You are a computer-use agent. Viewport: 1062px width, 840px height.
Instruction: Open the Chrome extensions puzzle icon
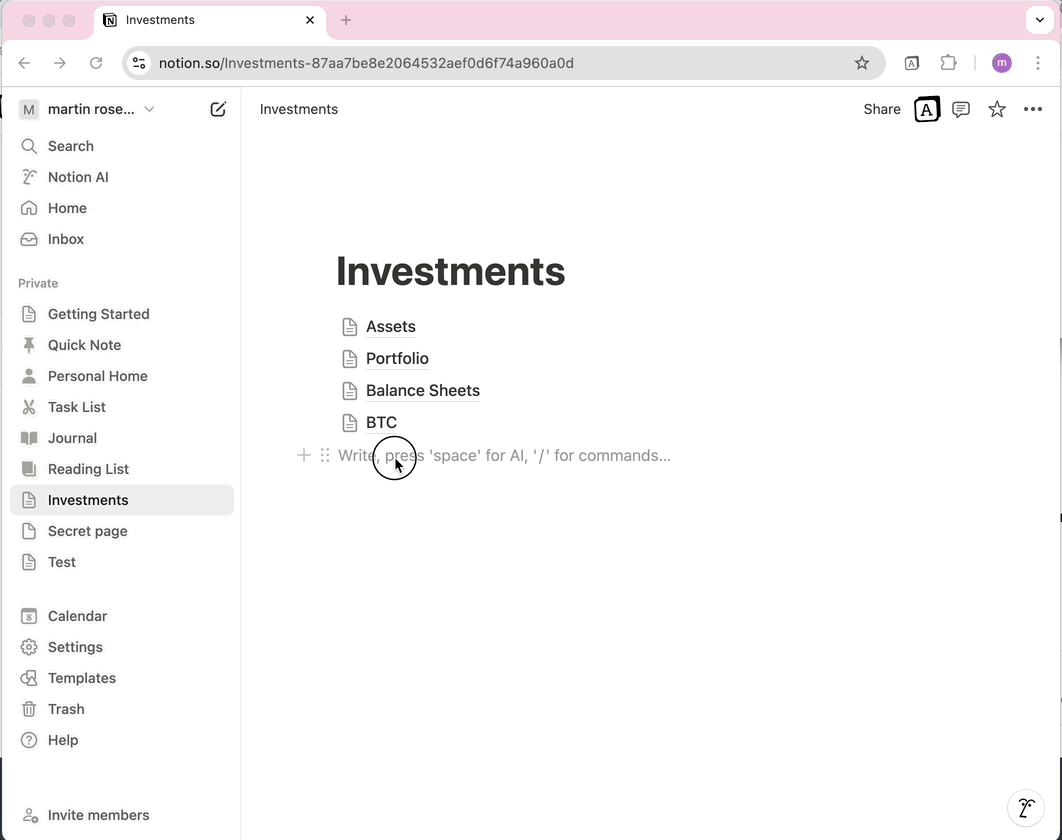point(948,63)
